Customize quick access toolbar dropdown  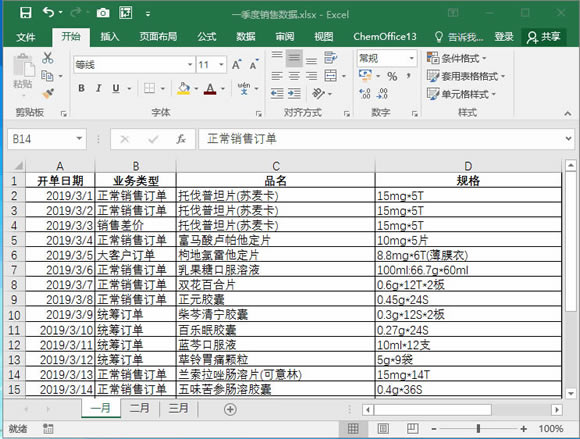(x=148, y=14)
